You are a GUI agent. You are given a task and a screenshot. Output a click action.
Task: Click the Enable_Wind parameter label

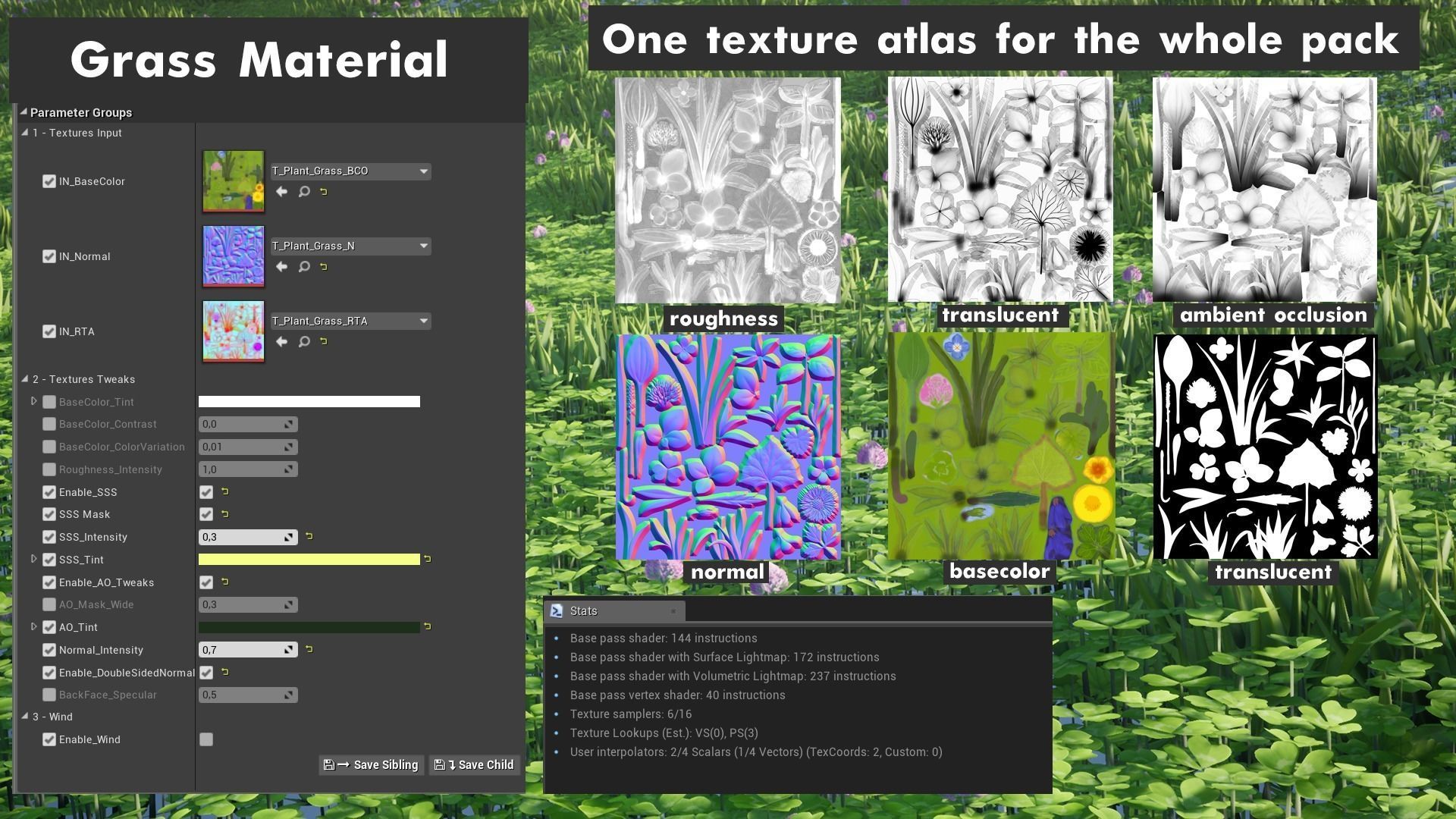[89, 739]
